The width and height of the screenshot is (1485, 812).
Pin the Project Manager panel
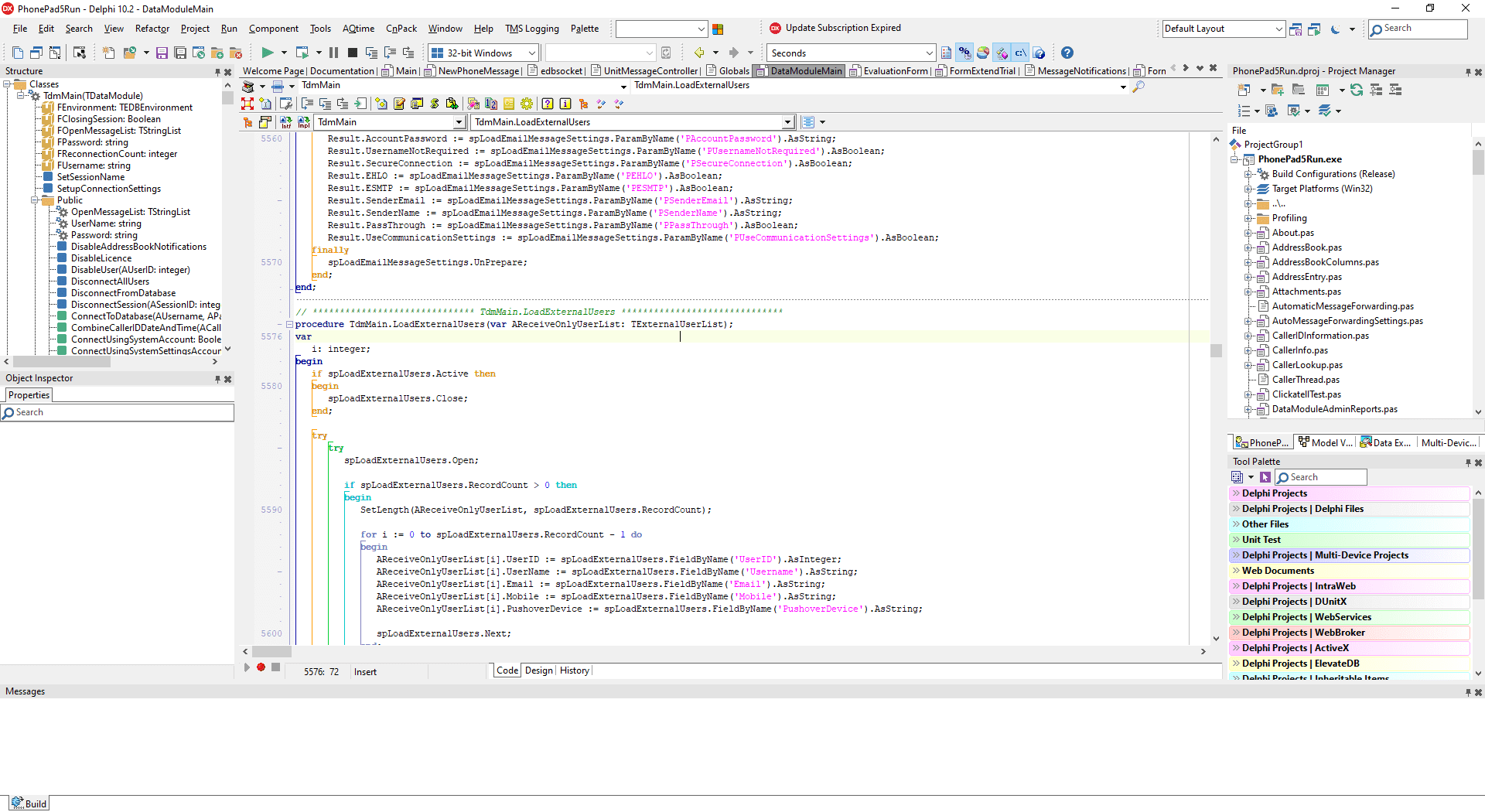click(x=1468, y=72)
